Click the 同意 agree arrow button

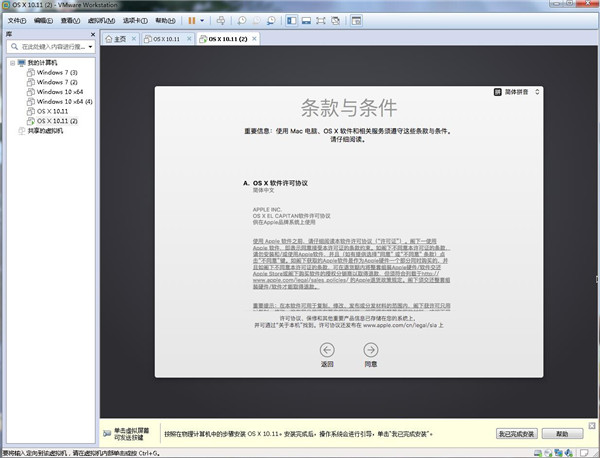(x=371, y=350)
